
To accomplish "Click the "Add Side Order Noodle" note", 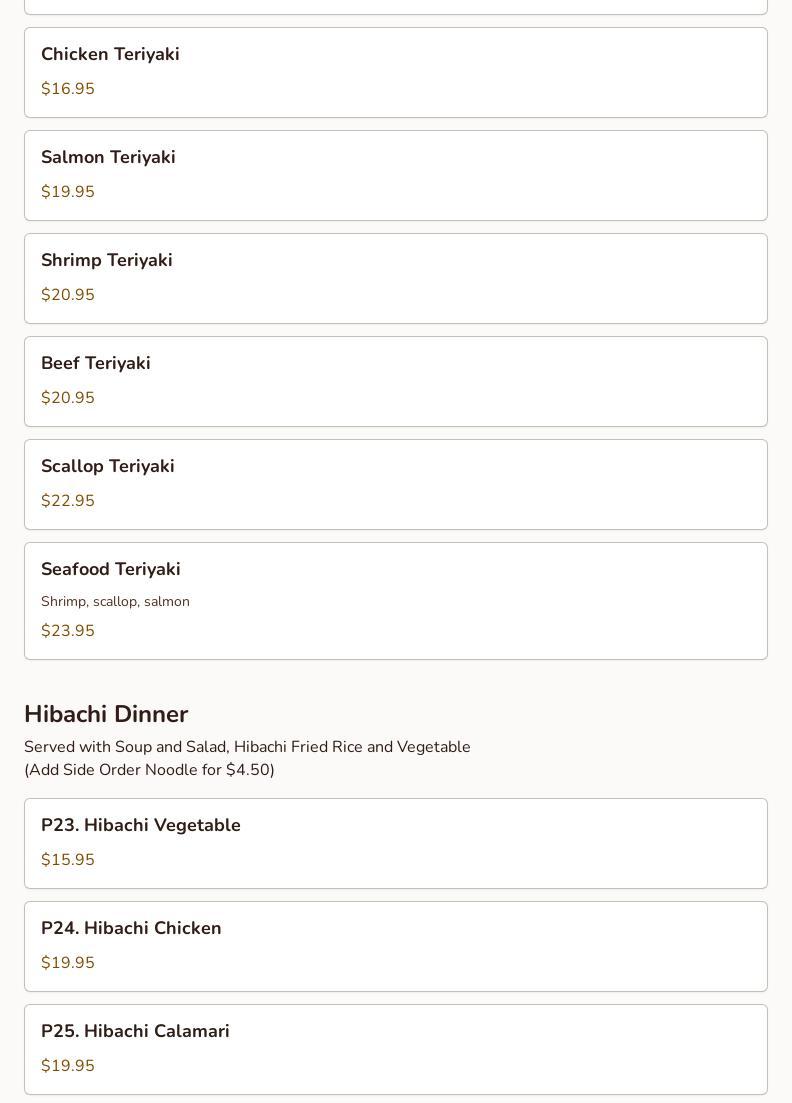I will pyautogui.click(x=149, y=770).
